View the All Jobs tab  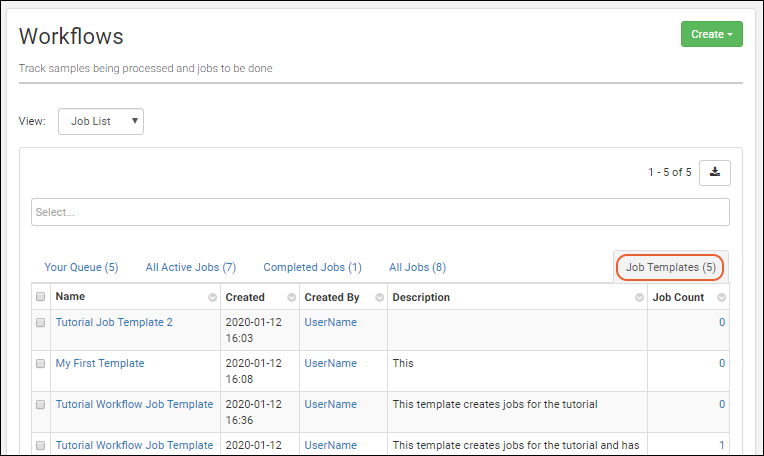click(x=417, y=267)
